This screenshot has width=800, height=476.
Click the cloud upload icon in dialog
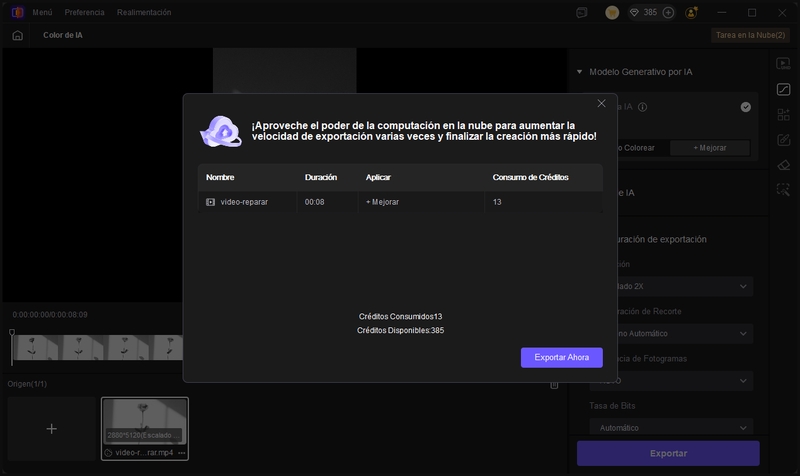pos(221,131)
